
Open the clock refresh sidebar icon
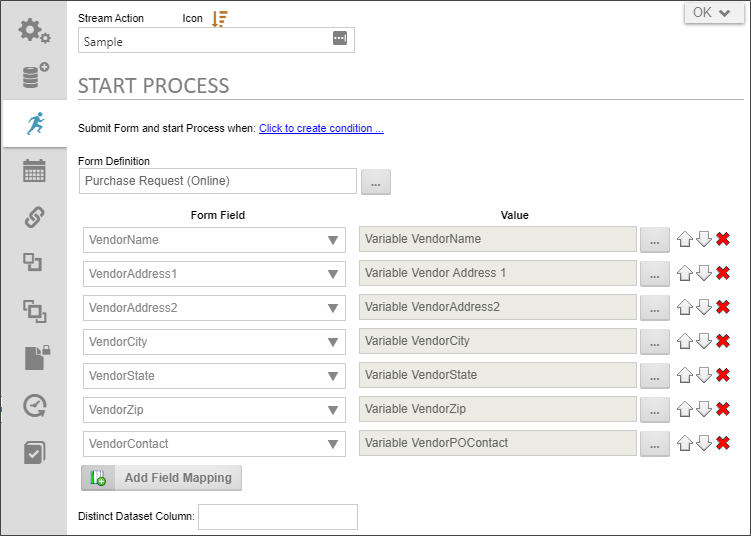click(x=35, y=406)
